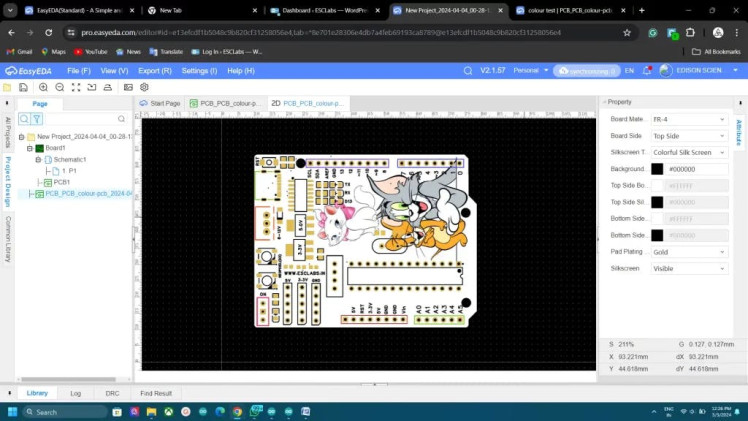Open the Board Side dropdown

point(689,136)
